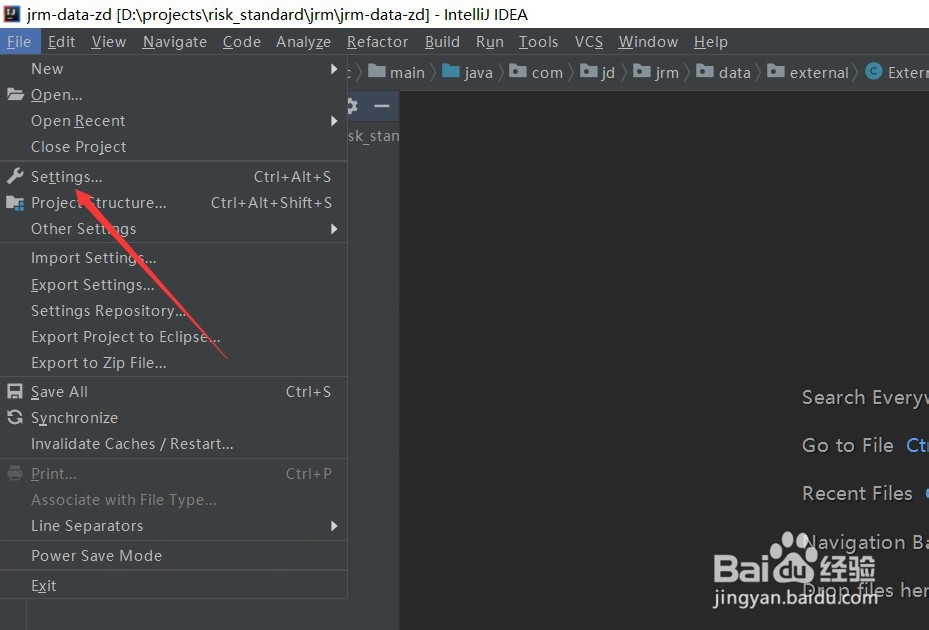Expand the Line Separators submenu arrow

(334, 526)
